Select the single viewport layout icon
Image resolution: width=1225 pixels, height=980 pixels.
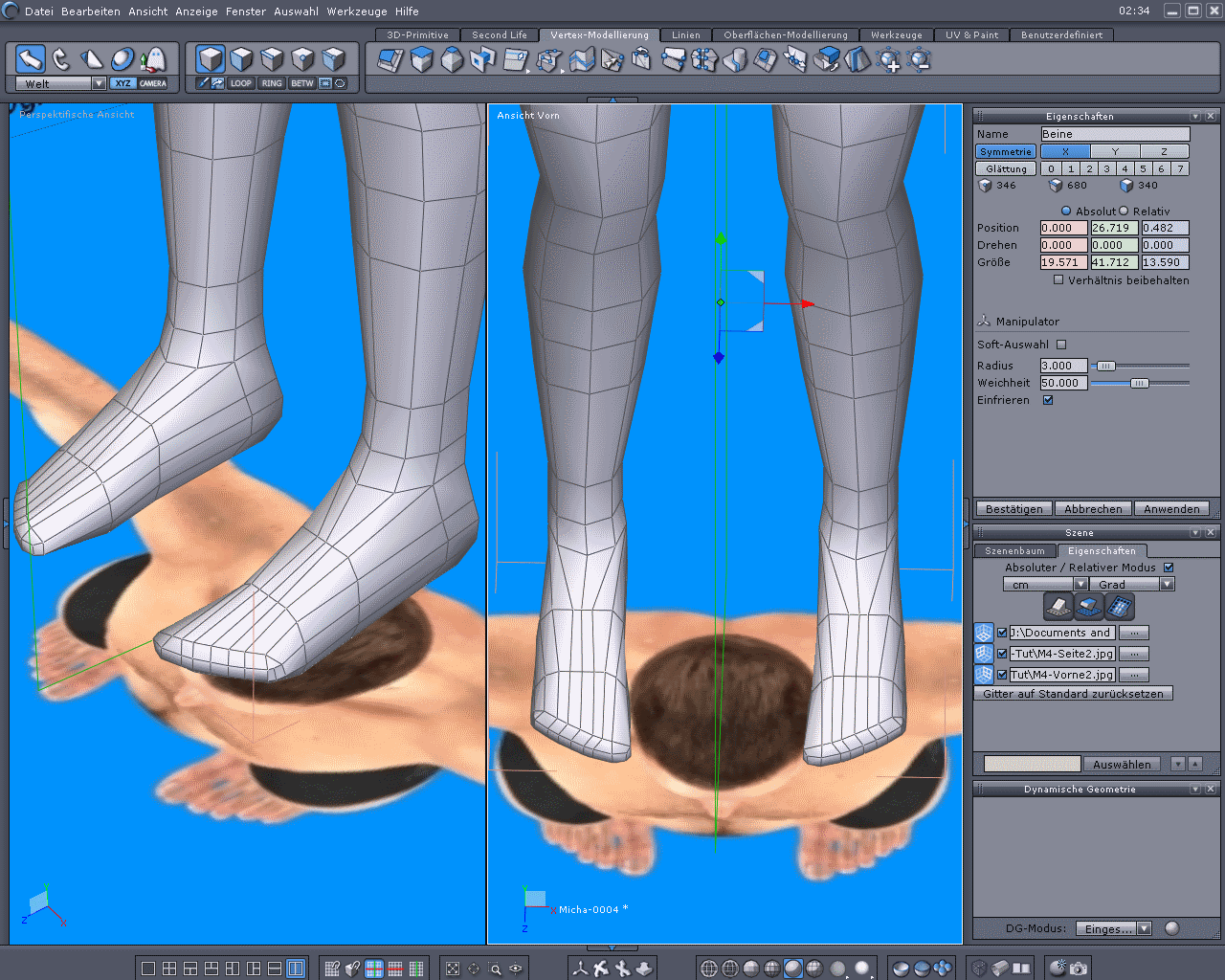click(x=148, y=969)
